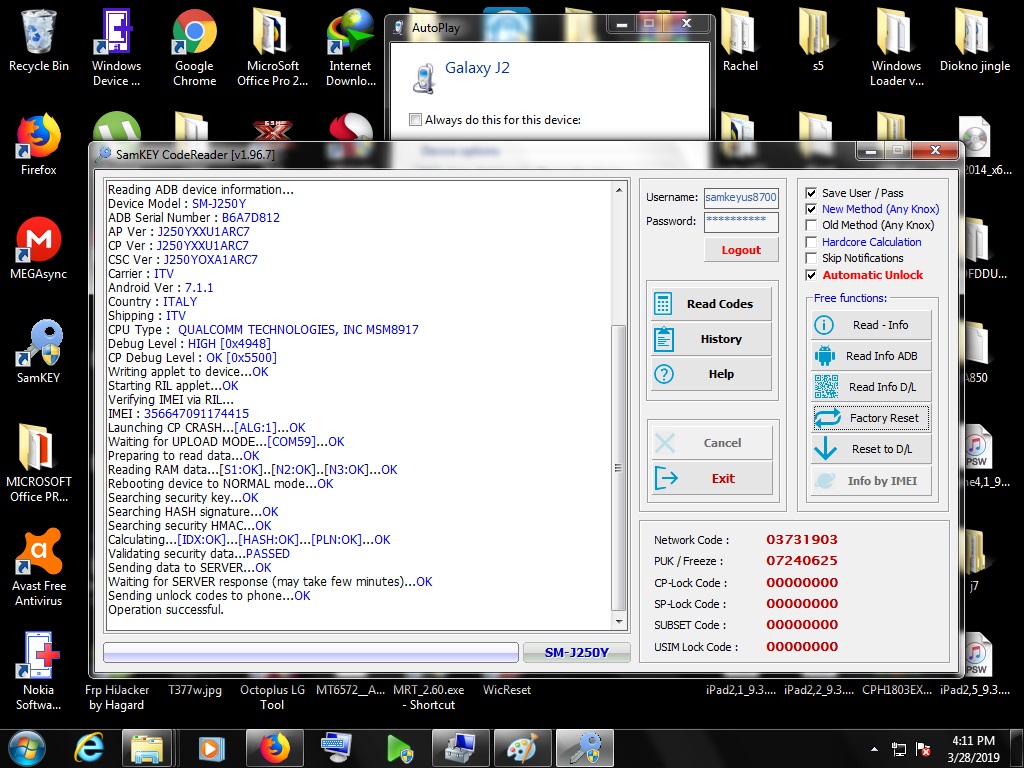
Task: Enable Old Method (Any Knox) checkbox
Action: pos(811,225)
